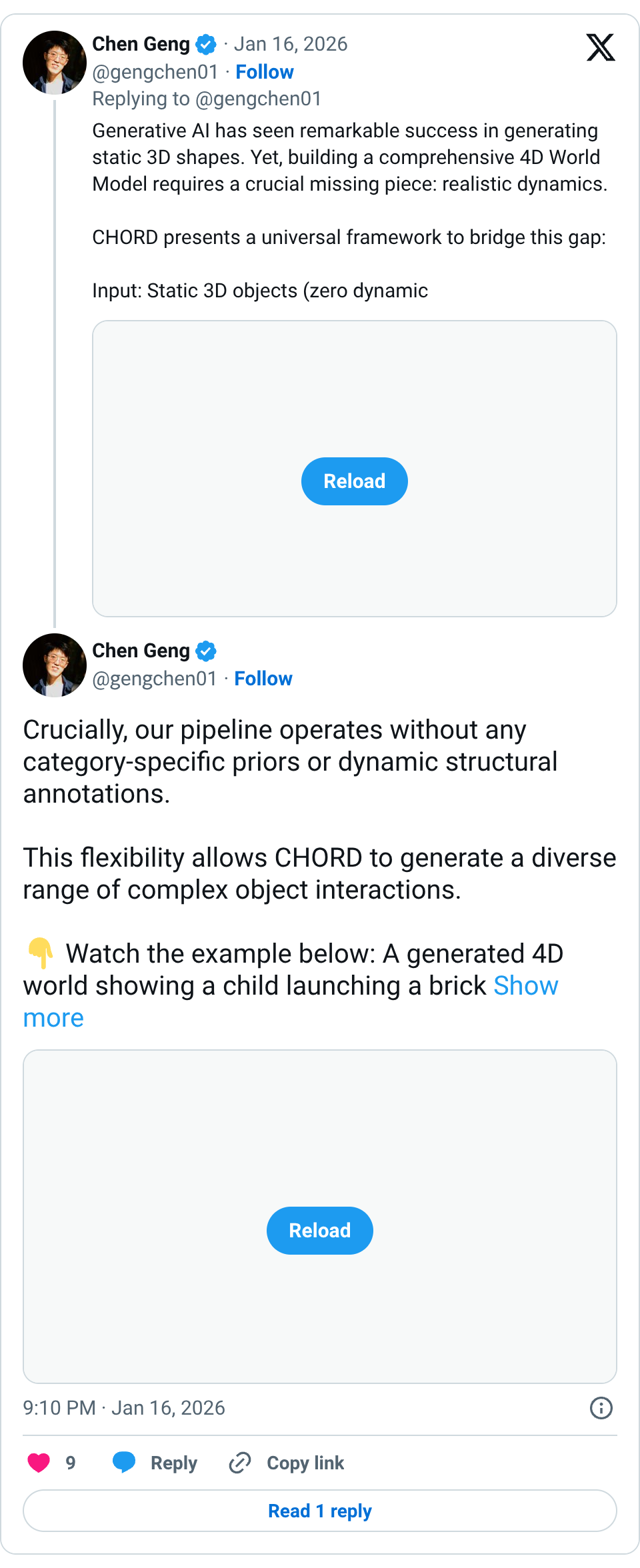Click Follow in the second tweet header
The height and width of the screenshot is (1568, 640).
click(x=263, y=678)
